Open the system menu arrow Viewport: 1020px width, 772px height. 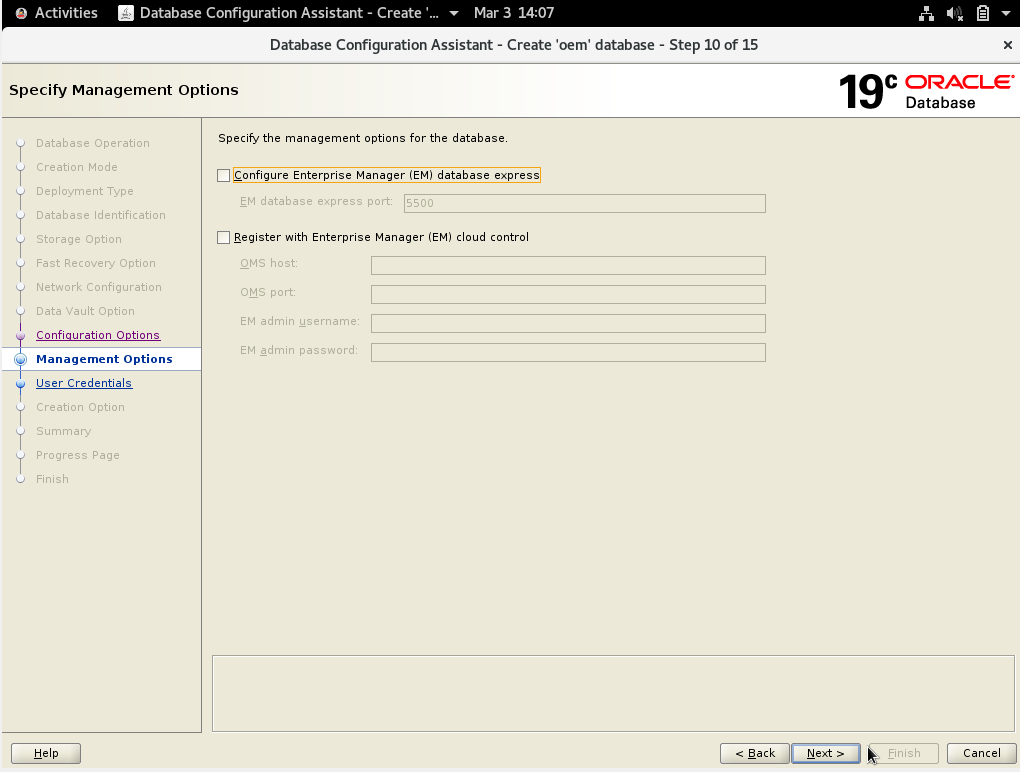coord(1006,13)
